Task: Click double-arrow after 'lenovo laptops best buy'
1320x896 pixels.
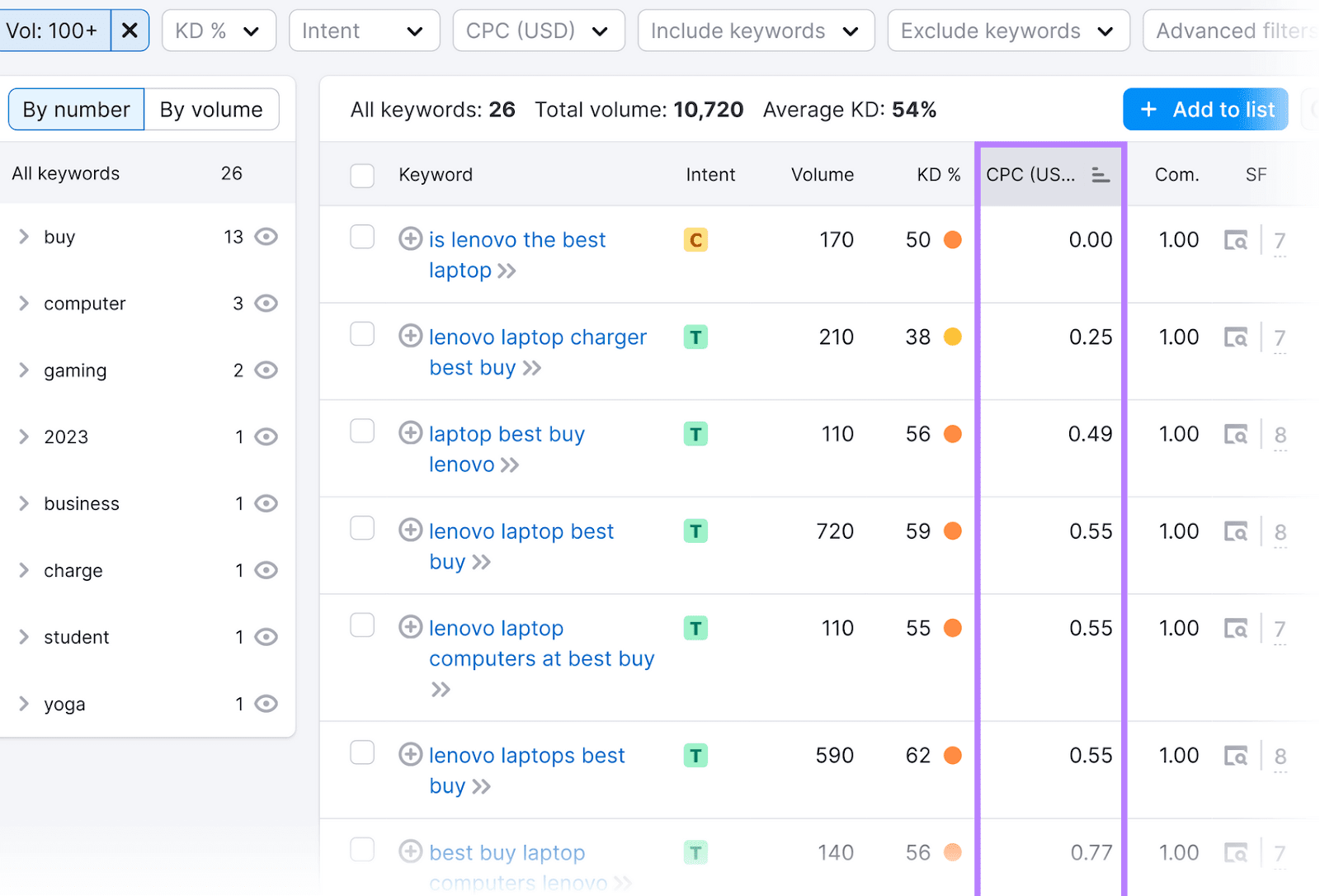Action: [x=481, y=787]
